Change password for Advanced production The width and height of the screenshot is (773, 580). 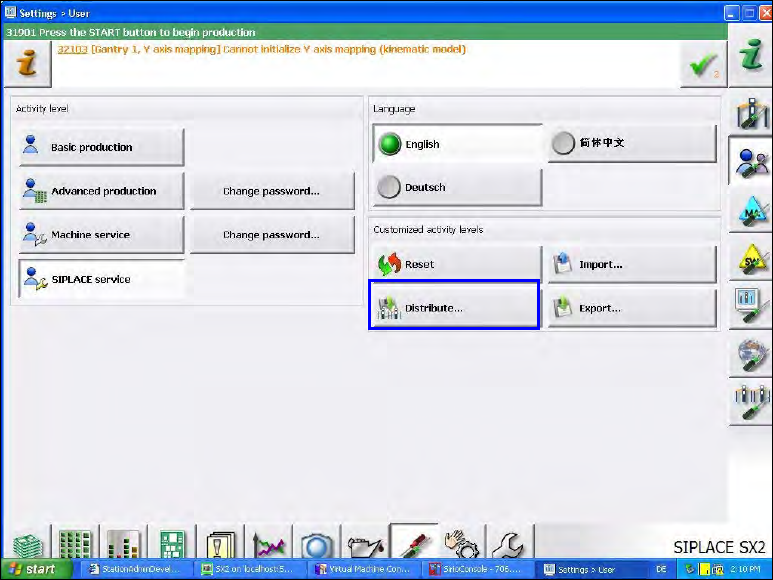pos(272,191)
